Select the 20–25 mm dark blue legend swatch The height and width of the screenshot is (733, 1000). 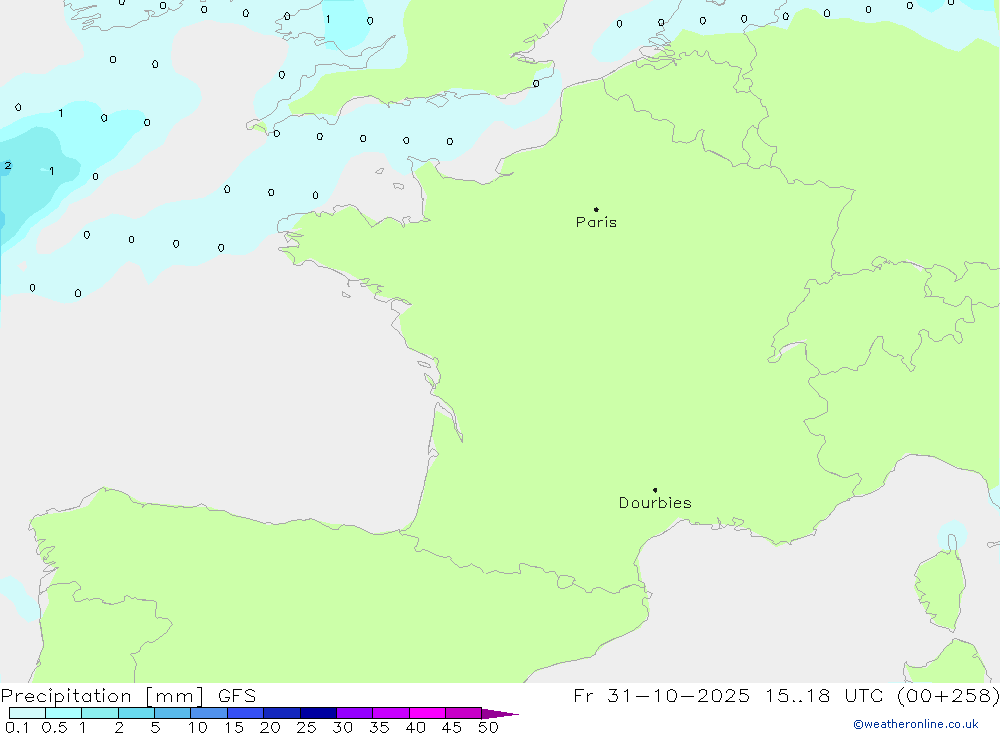pos(282,713)
